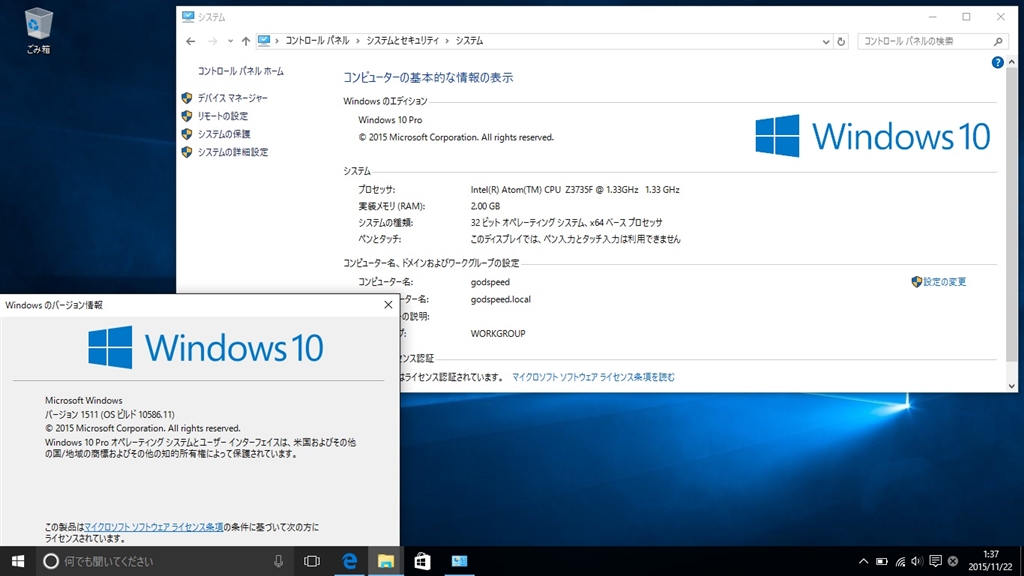Select the コントロール パネル breadcrumb
1024x576 pixels.
click(x=317, y=40)
